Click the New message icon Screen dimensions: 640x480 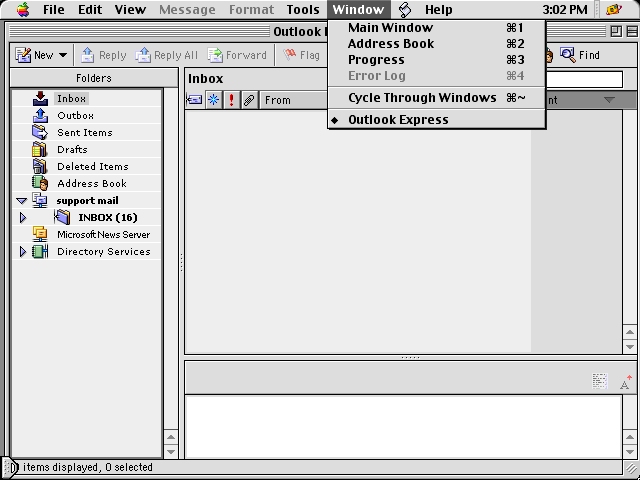pyautogui.click(x=23, y=55)
